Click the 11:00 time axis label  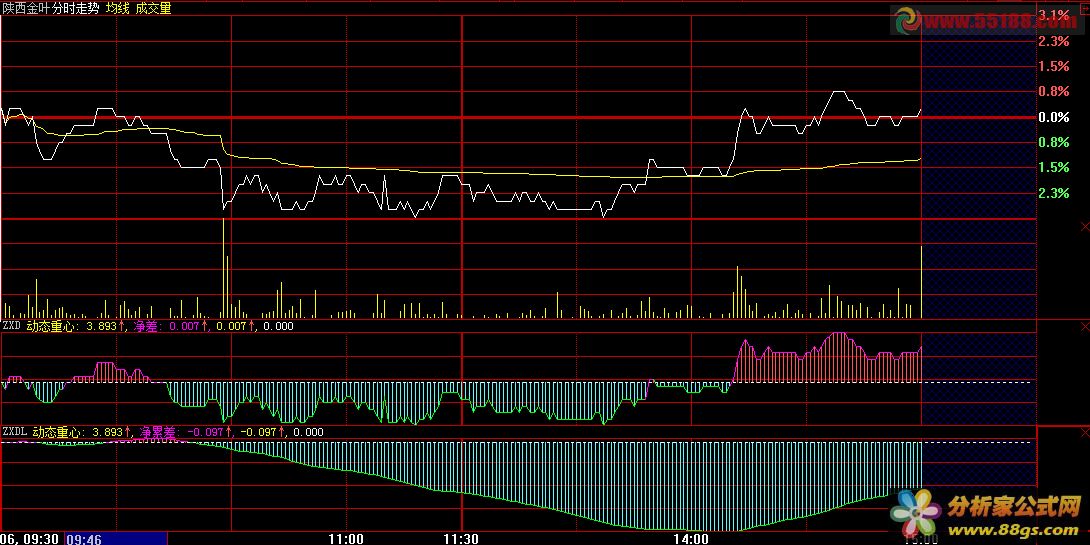click(x=346, y=539)
